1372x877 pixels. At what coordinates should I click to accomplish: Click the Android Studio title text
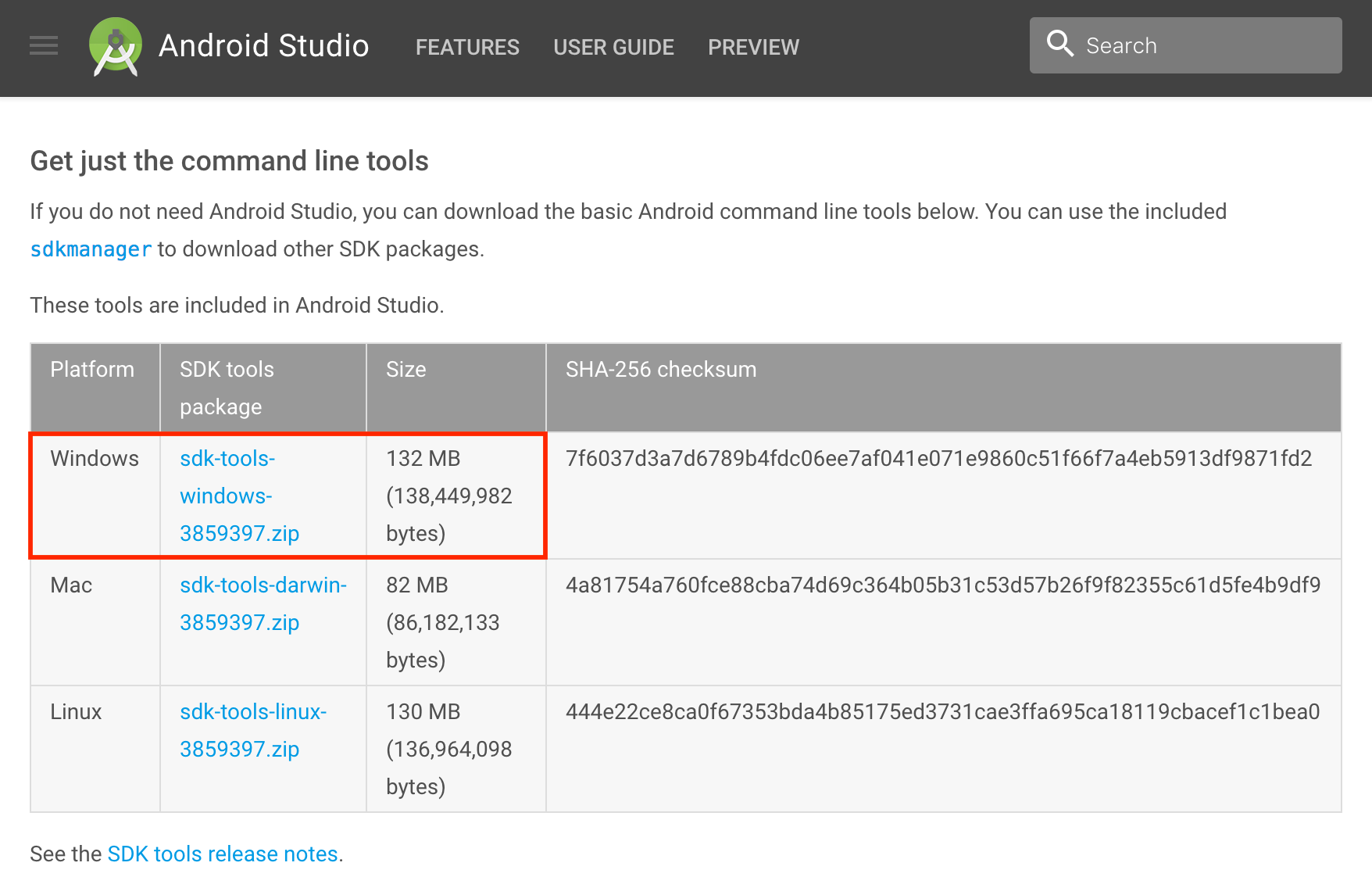coord(263,47)
